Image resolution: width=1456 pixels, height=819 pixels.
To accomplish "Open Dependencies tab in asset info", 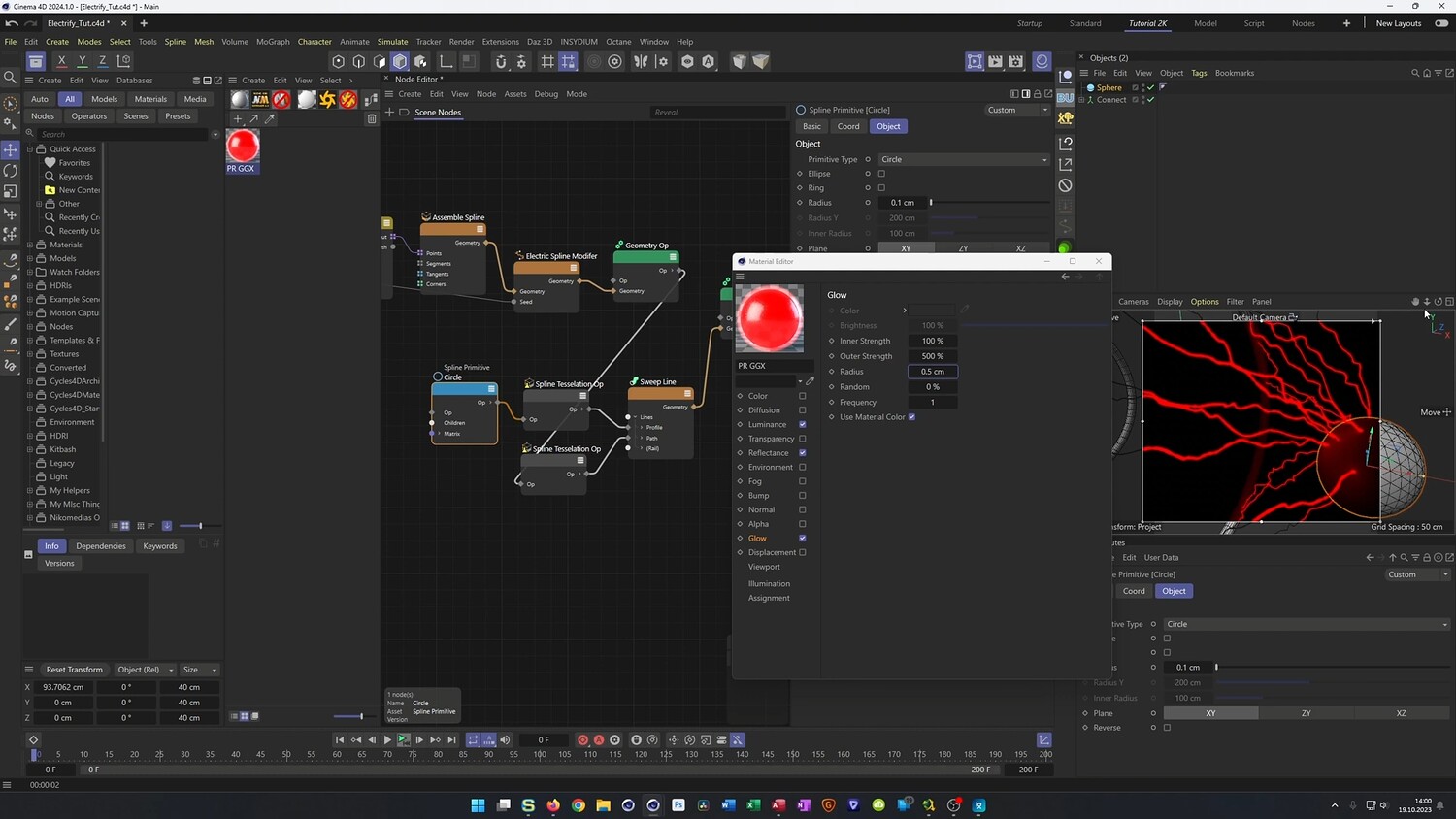I will (101, 546).
